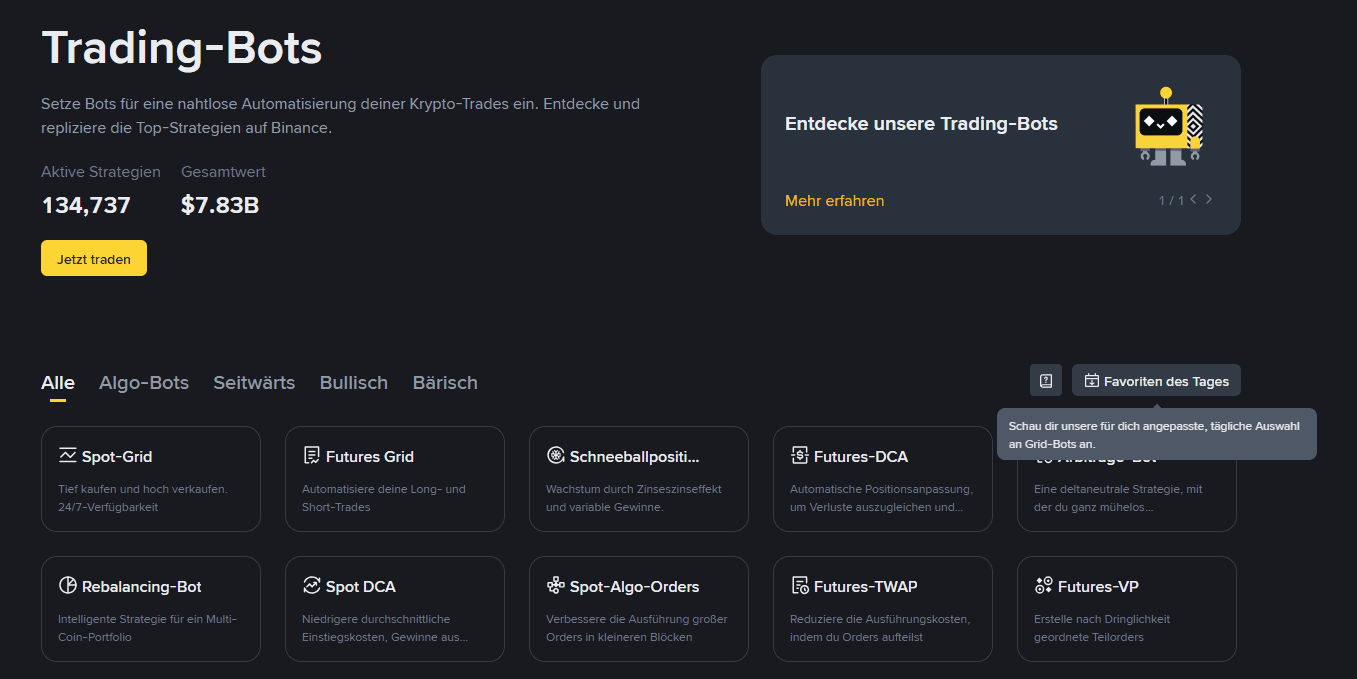Open the Futures-VP card
The height and width of the screenshot is (679, 1357).
tap(1127, 609)
